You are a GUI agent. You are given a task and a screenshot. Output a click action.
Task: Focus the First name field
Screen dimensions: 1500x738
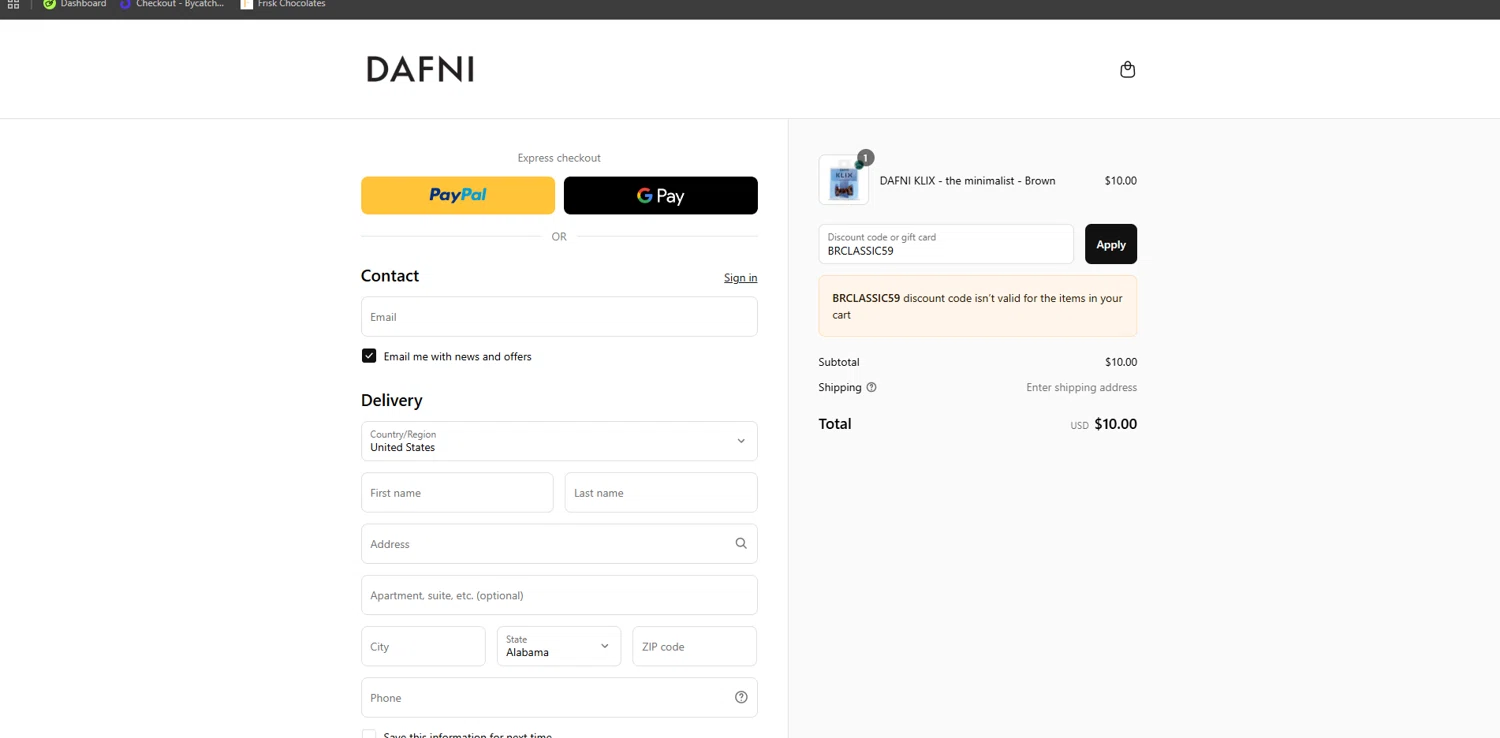[x=457, y=493]
